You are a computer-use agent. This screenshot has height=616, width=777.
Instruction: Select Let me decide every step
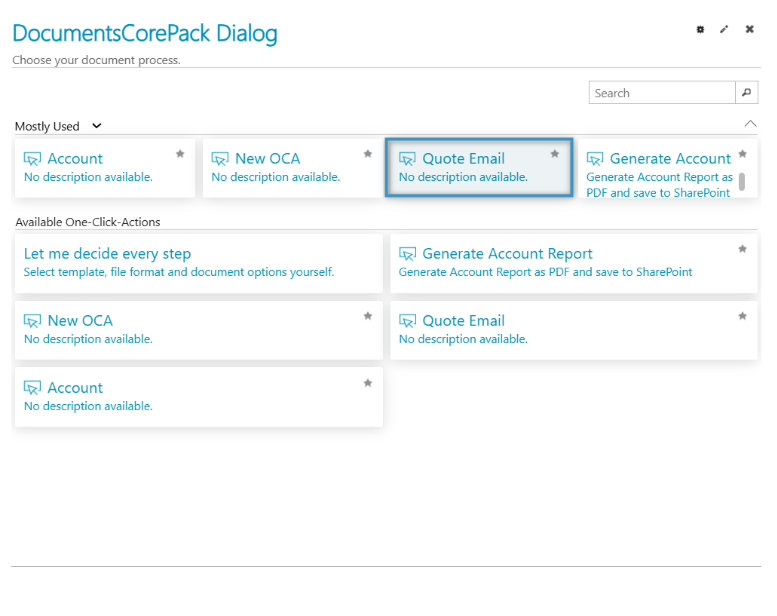(x=107, y=254)
